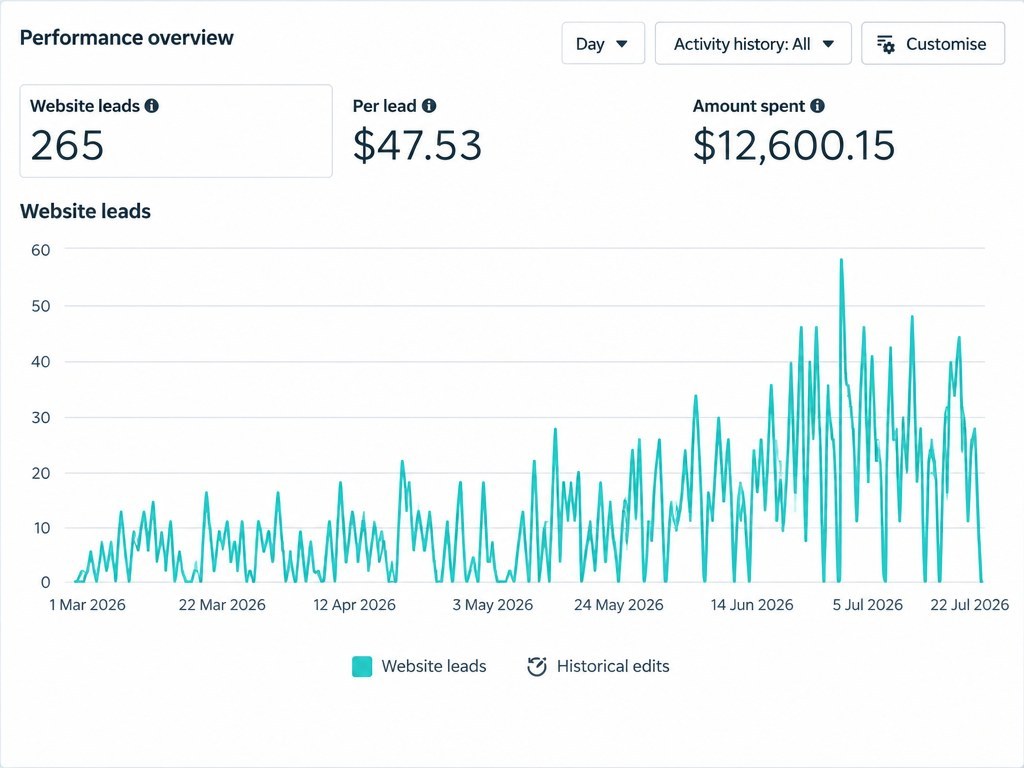This screenshot has width=1024, height=768.
Task: Select the Per lead metric
Action: pos(418,131)
